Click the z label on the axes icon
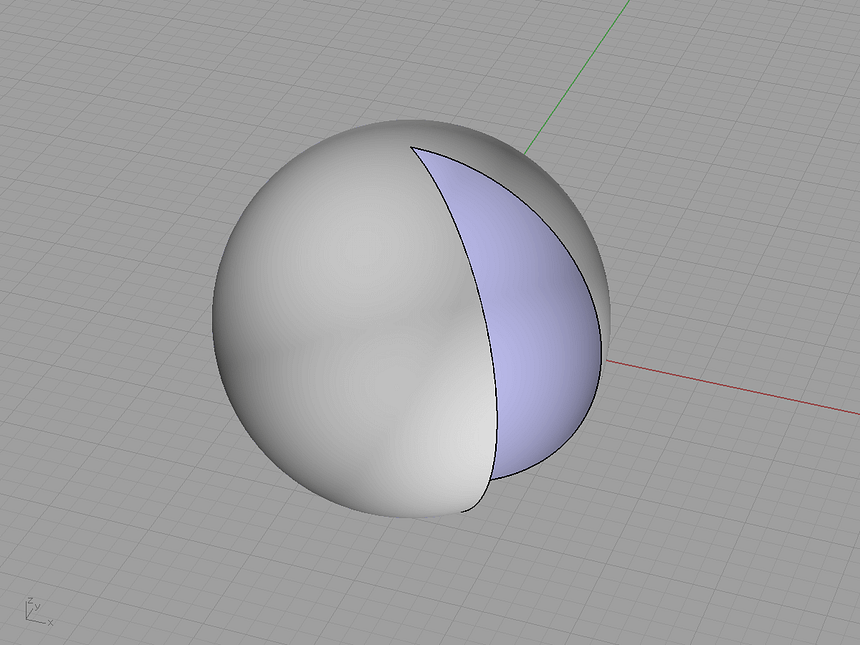Image resolution: width=860 pixels, height=645 pixels. 30,601
